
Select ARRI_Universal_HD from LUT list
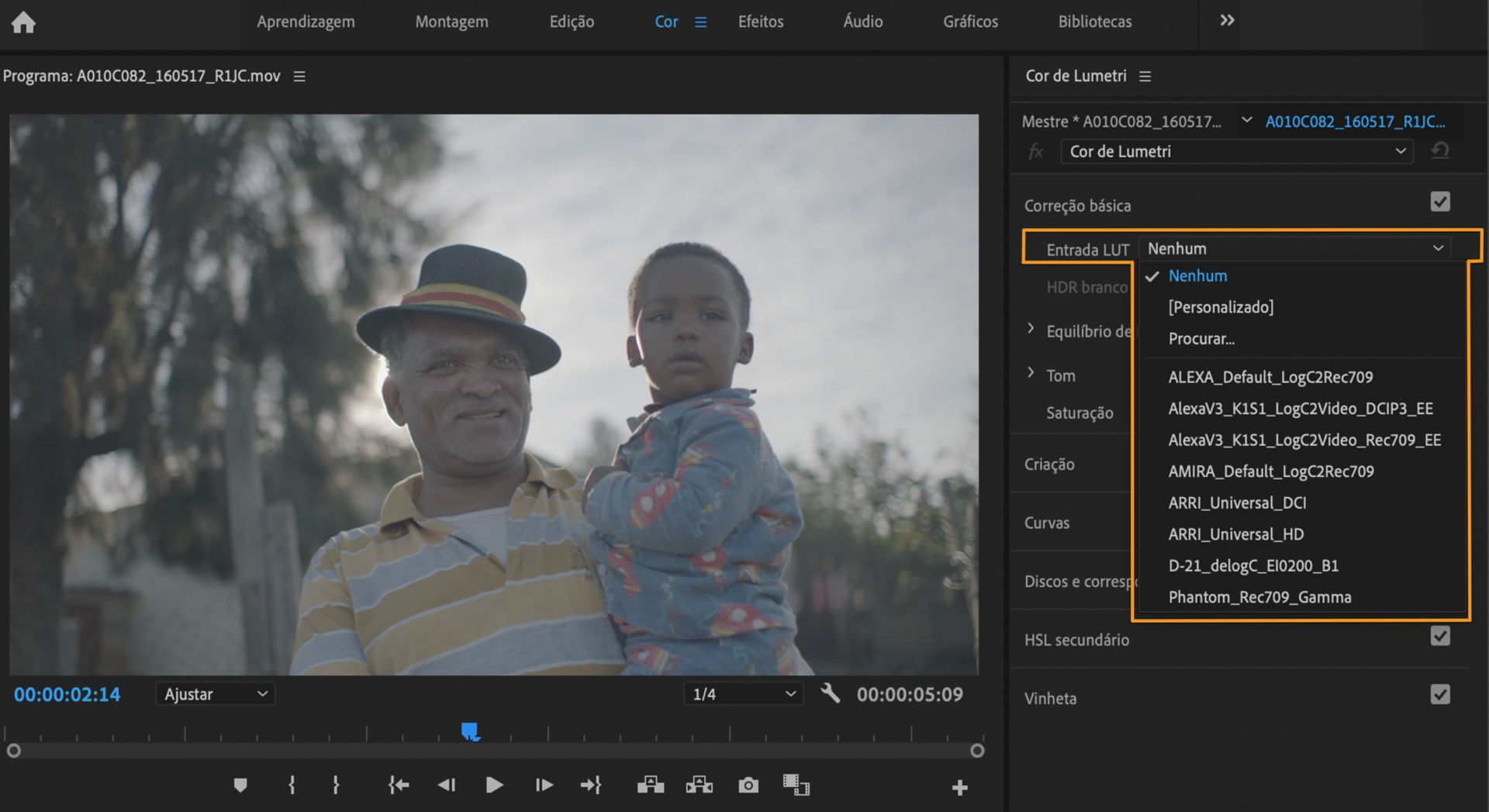tap(1235, 534)
